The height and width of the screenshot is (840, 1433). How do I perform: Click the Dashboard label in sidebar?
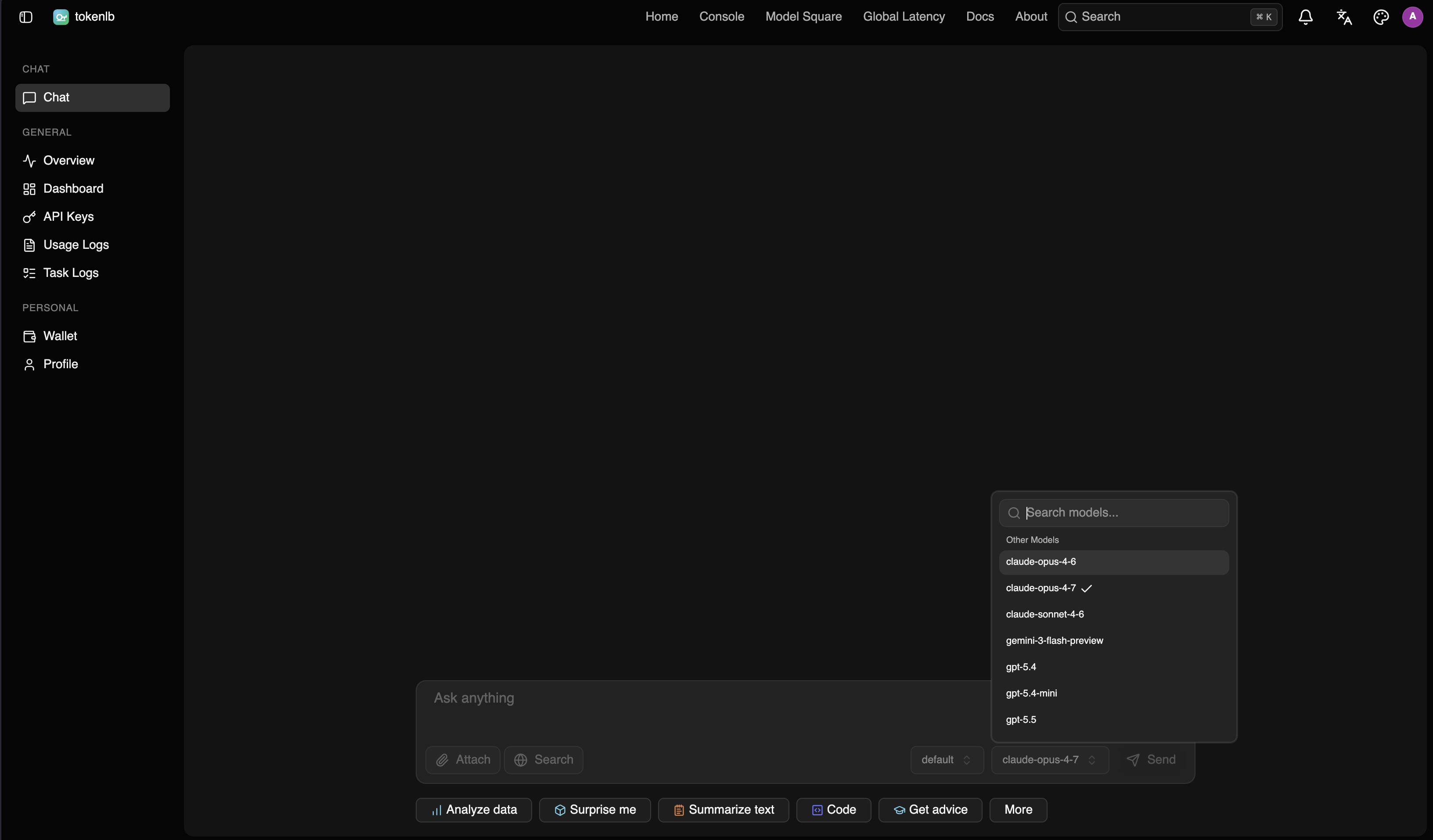pyautogui.click(x=73, y=189)
